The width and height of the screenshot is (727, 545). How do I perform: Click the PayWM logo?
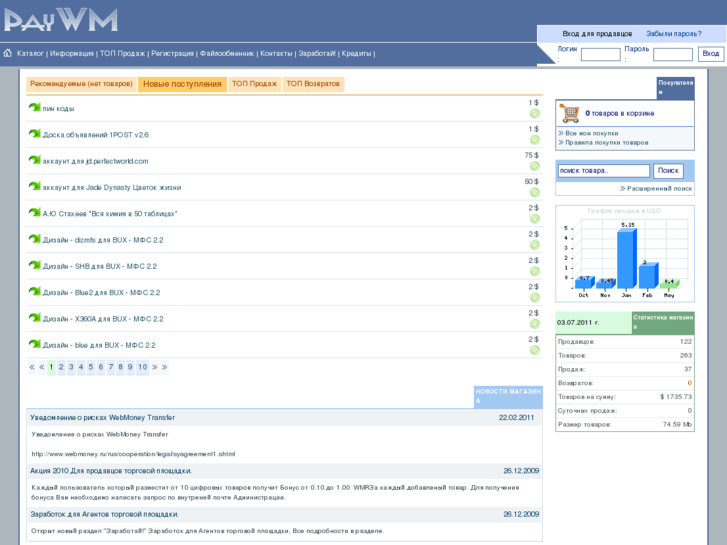point(61,20)
